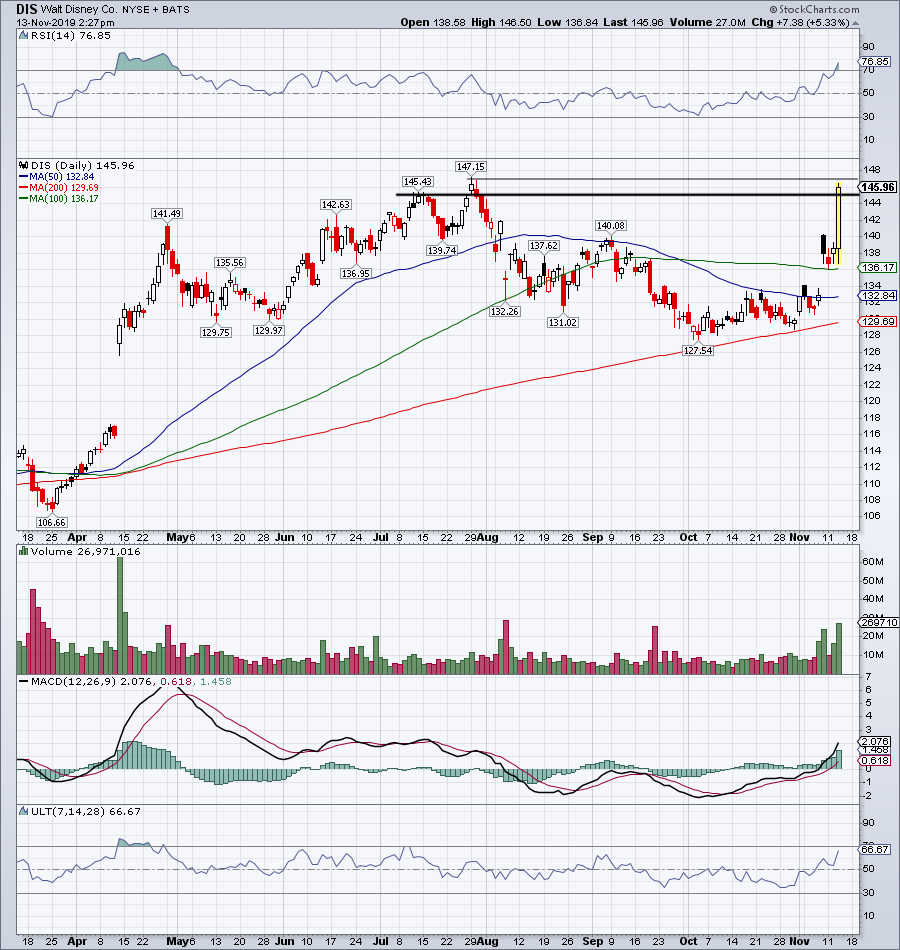
Task: Click the 131.02 price label
Action: tap(562, 322)
